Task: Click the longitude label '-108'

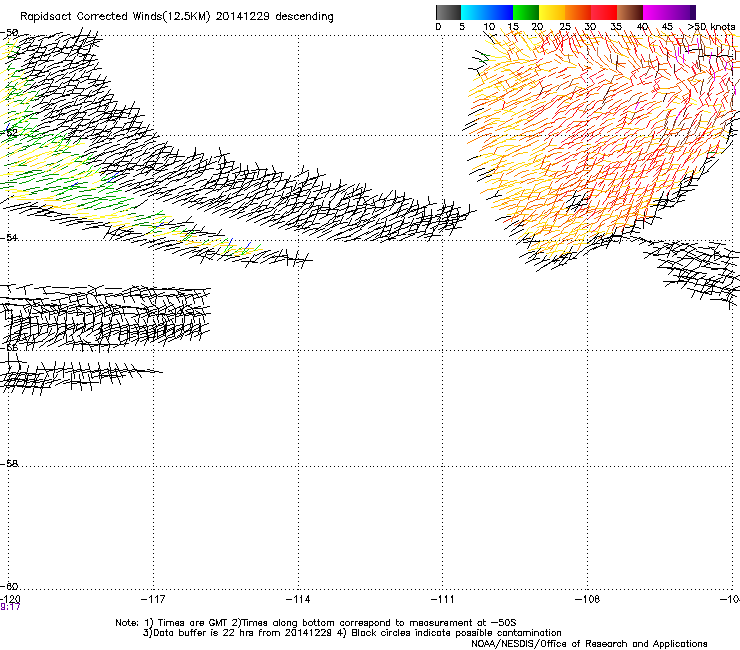Action: point(588,599)
